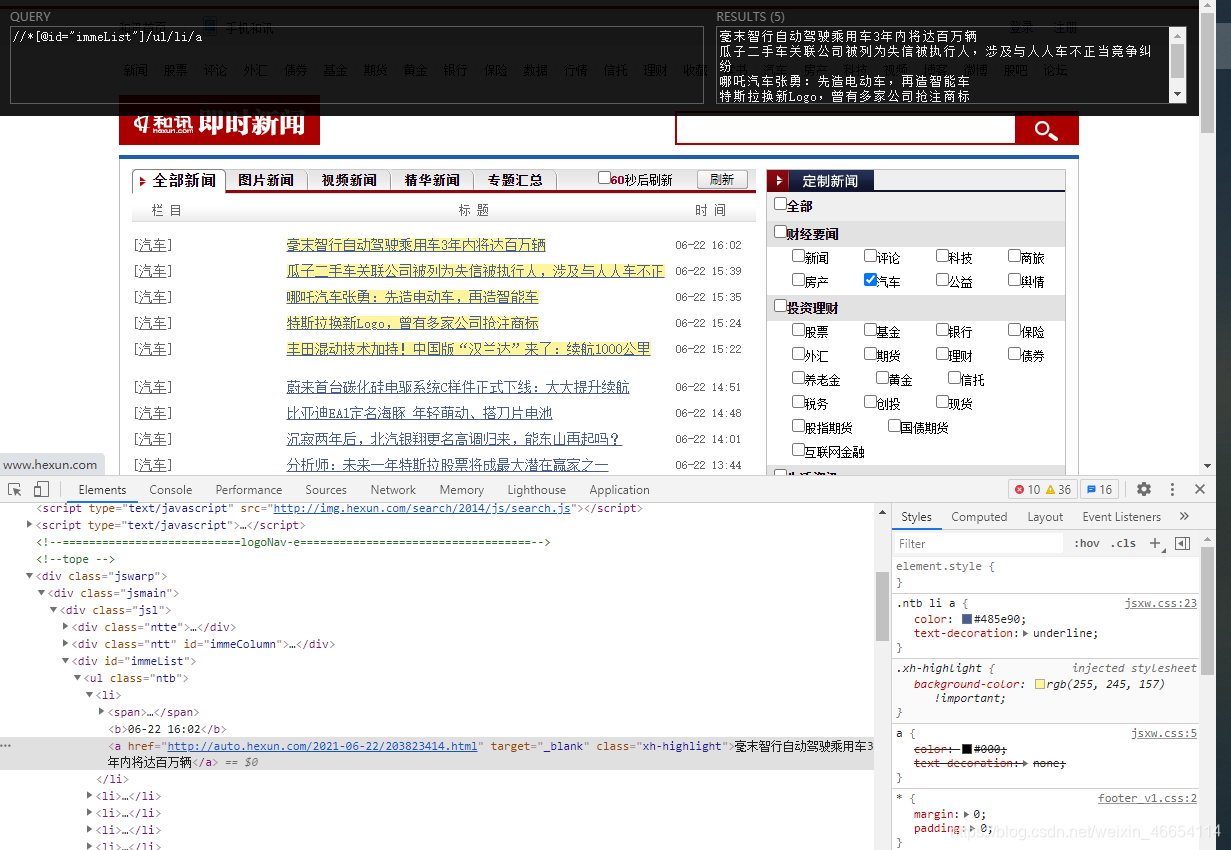Open the 特斯拉换新Logo news headline link
The width and height of the screenshot is (1231, 850).
(412, 323)
